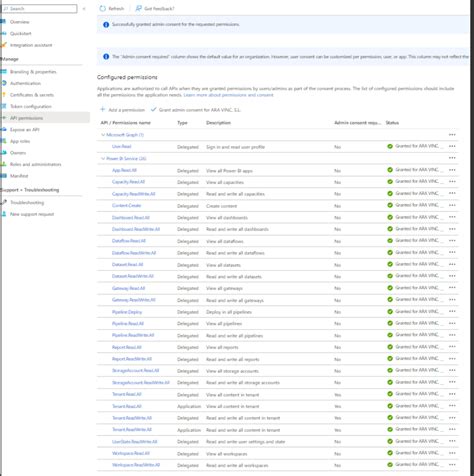Open the UserState.ReadWrite.All permission
The height and width of the screenshot is (476, 474).
[x=135, y=442]
